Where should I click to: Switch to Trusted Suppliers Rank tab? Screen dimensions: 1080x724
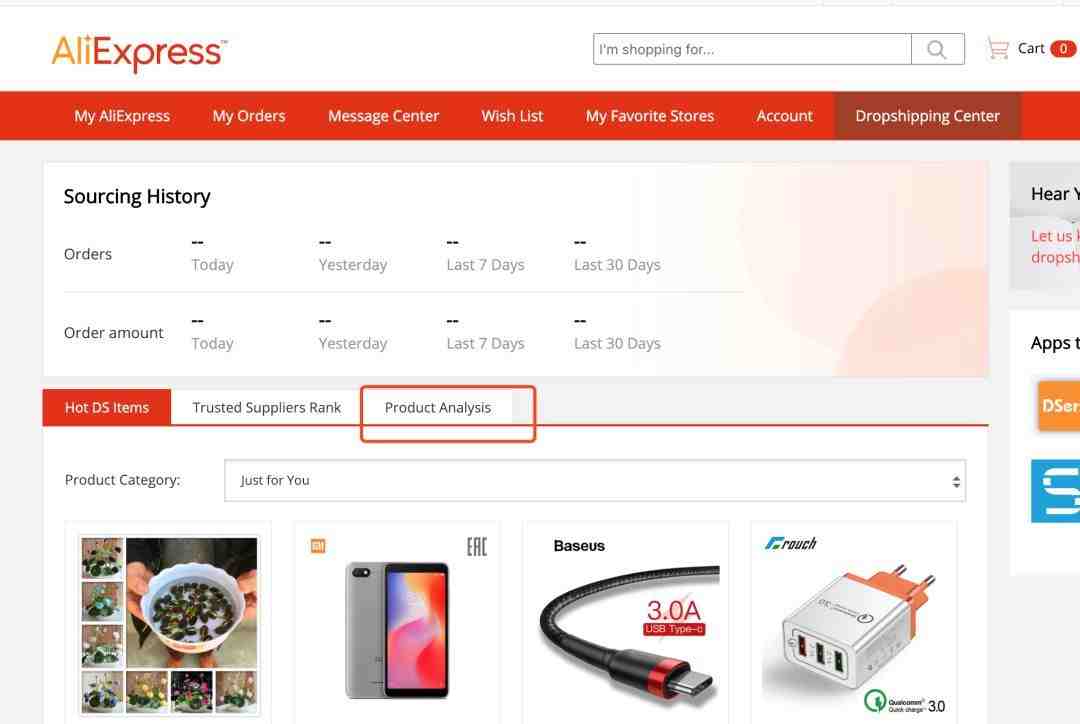267,407
